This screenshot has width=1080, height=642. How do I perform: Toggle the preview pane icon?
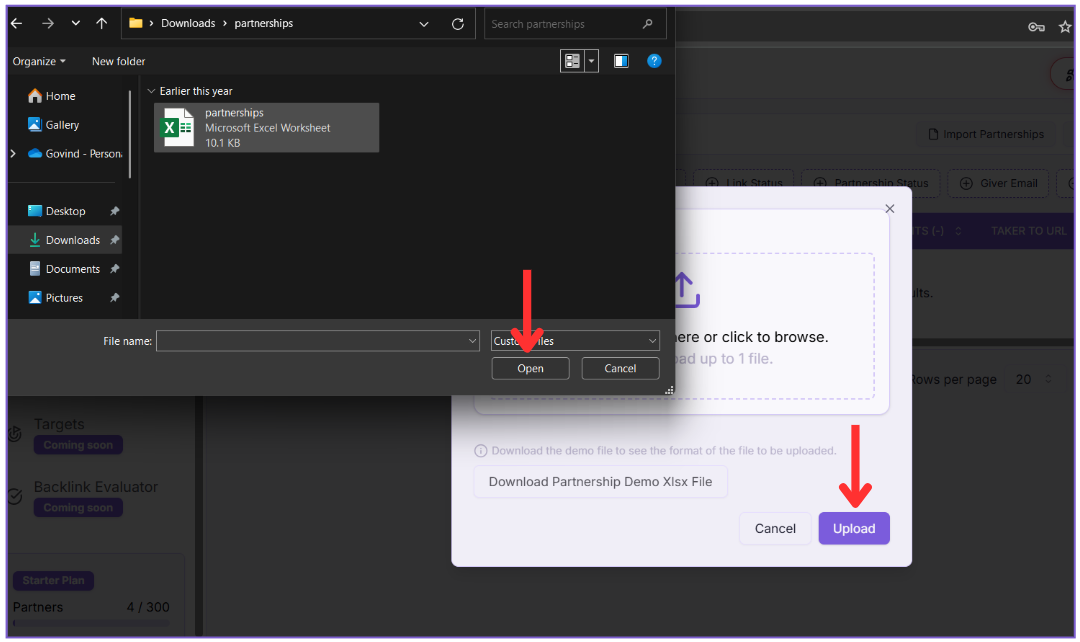pos(621,61)
